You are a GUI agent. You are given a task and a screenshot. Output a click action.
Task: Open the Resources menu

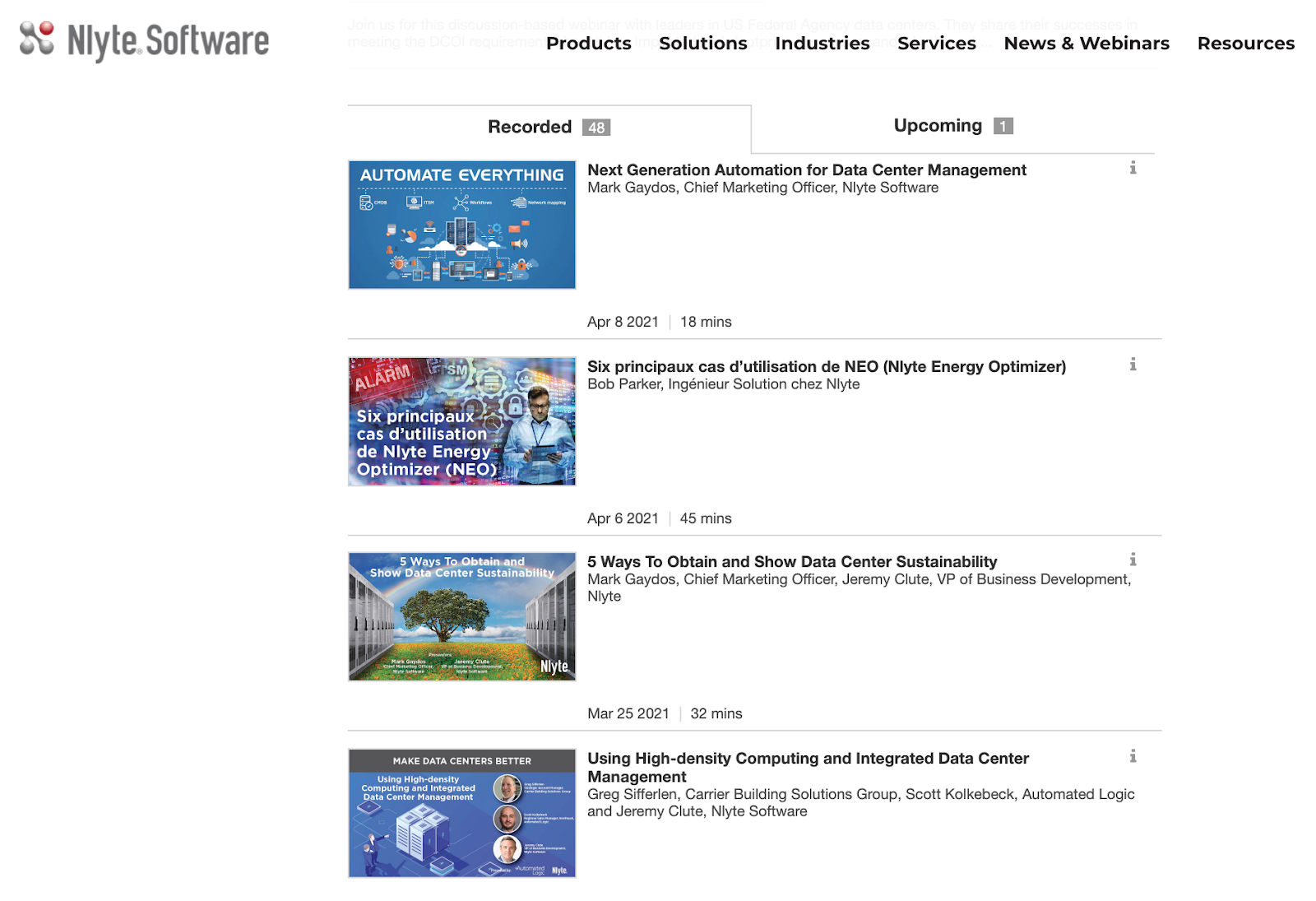(x=1246, y=43)
